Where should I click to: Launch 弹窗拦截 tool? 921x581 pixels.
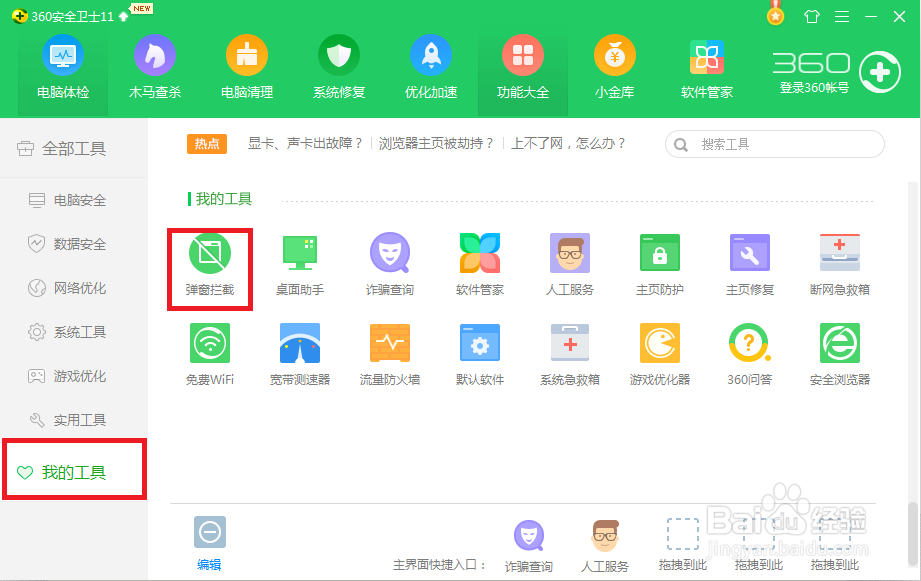point(210,265)
